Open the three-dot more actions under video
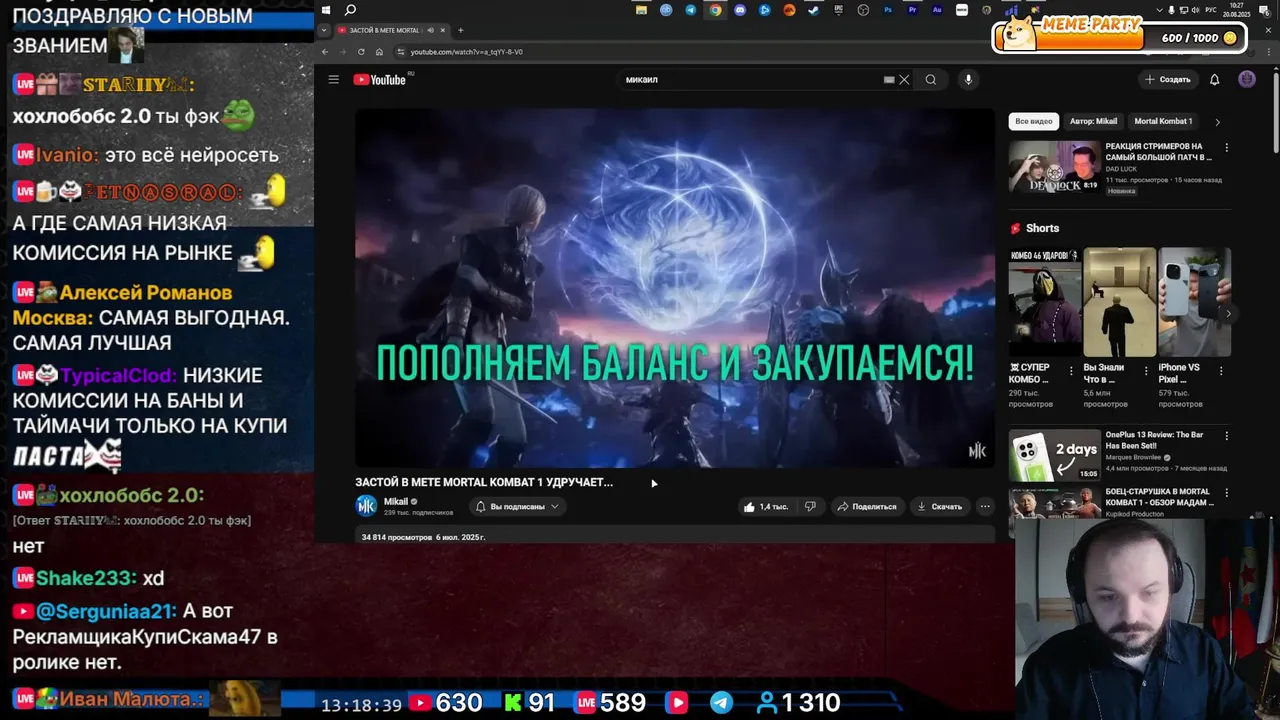Screen dimensions: 1280x720 985,507
